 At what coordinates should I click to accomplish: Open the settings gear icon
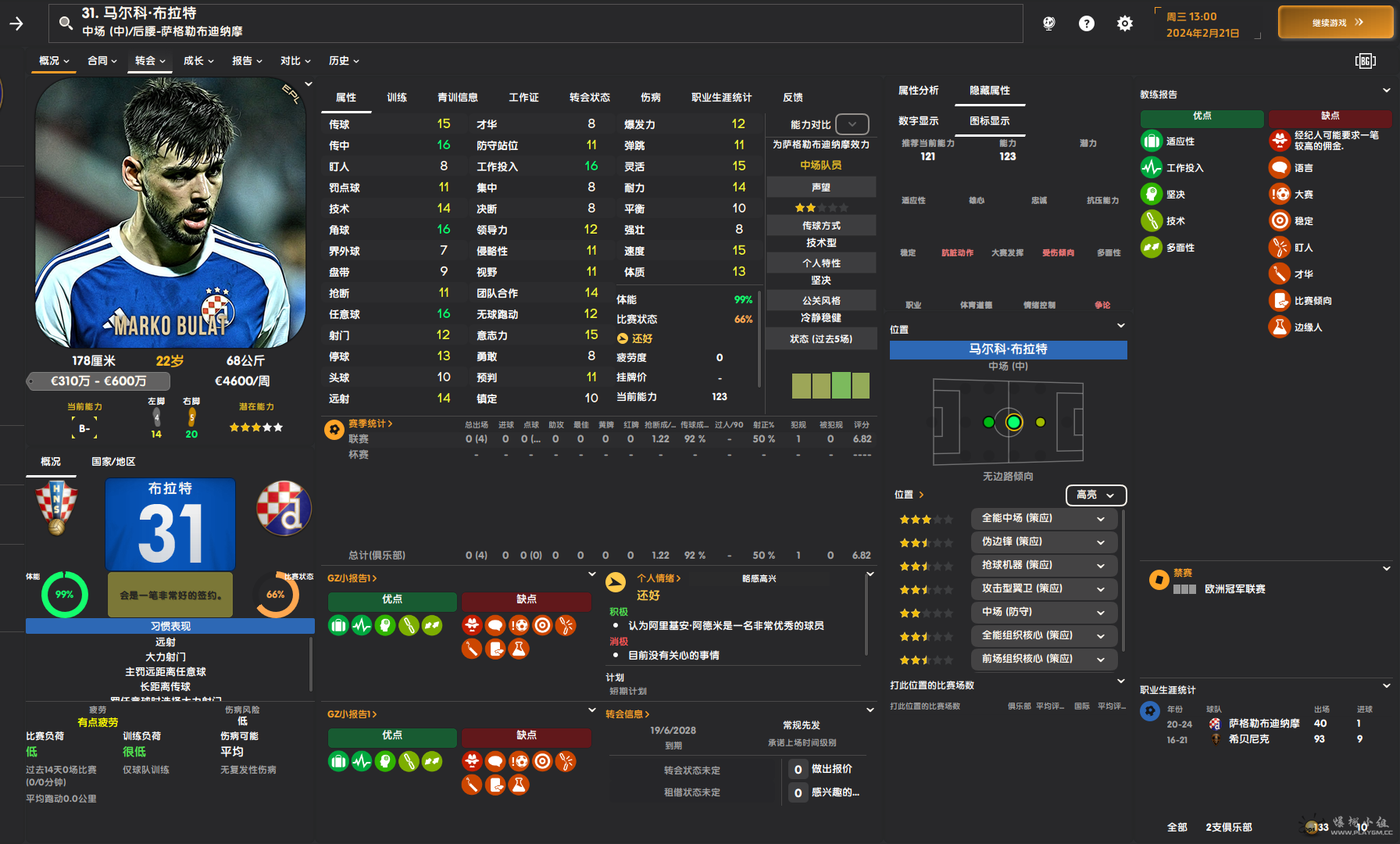[x=1124, y=23]
